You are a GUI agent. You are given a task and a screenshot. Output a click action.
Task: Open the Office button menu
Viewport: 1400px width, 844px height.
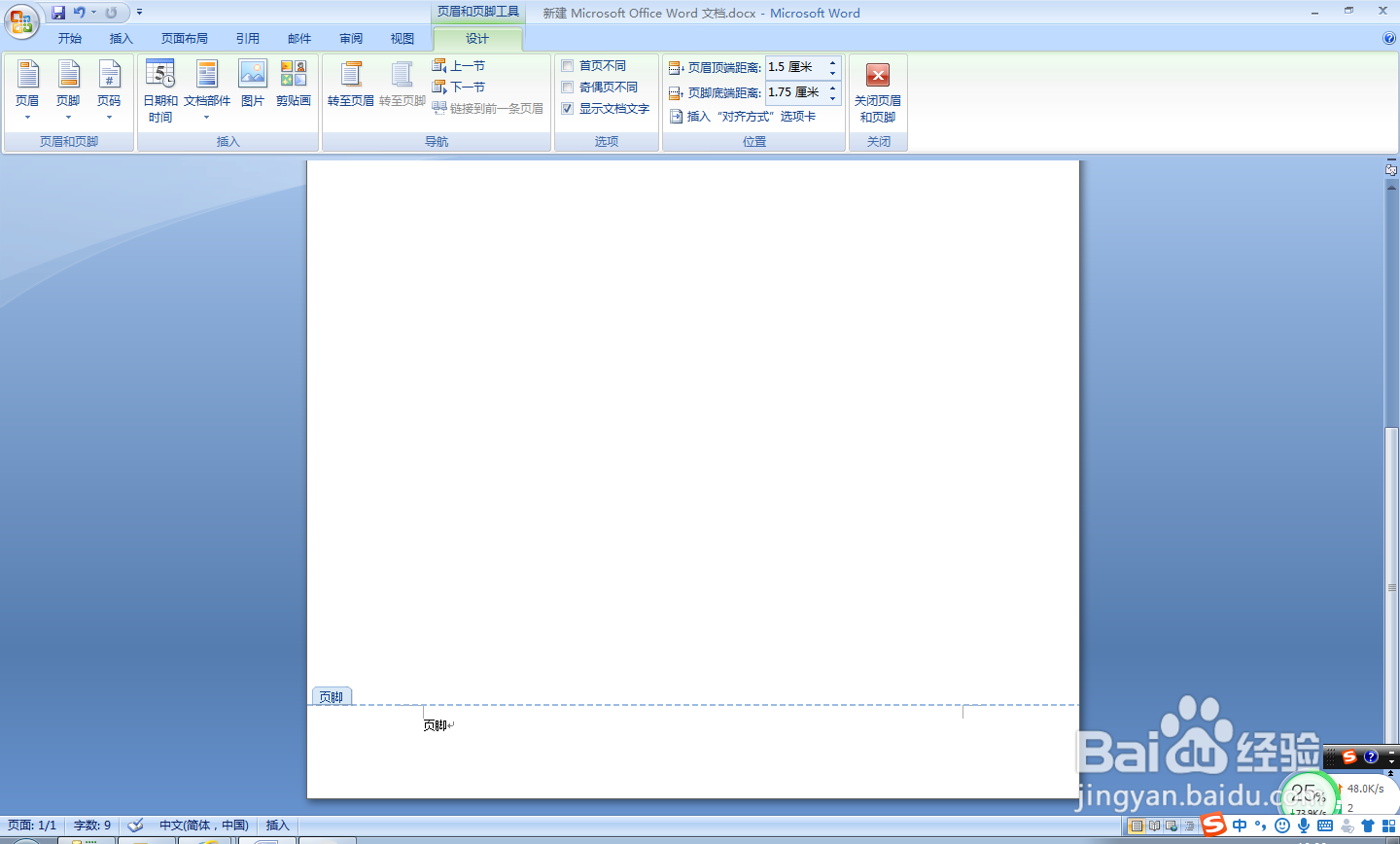20,20
